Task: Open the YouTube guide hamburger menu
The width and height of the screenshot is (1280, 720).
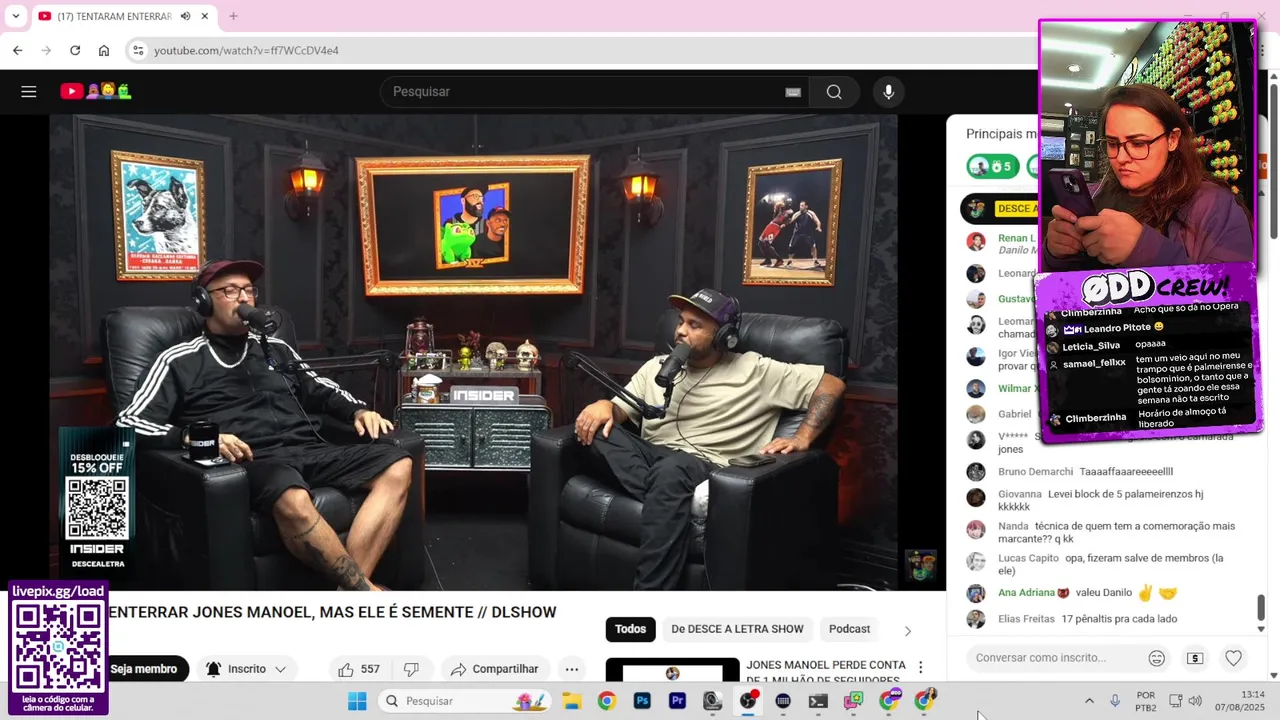Action: click(29, 92)
